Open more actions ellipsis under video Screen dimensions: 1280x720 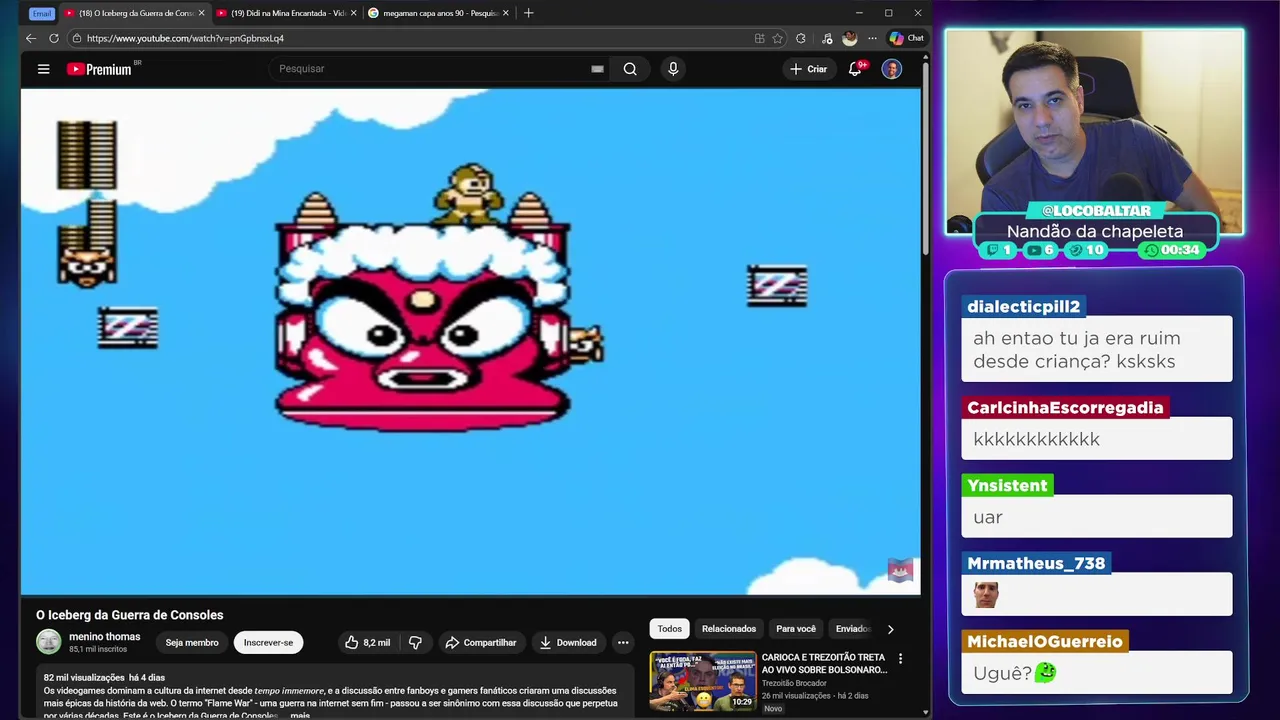click(623, 642)
